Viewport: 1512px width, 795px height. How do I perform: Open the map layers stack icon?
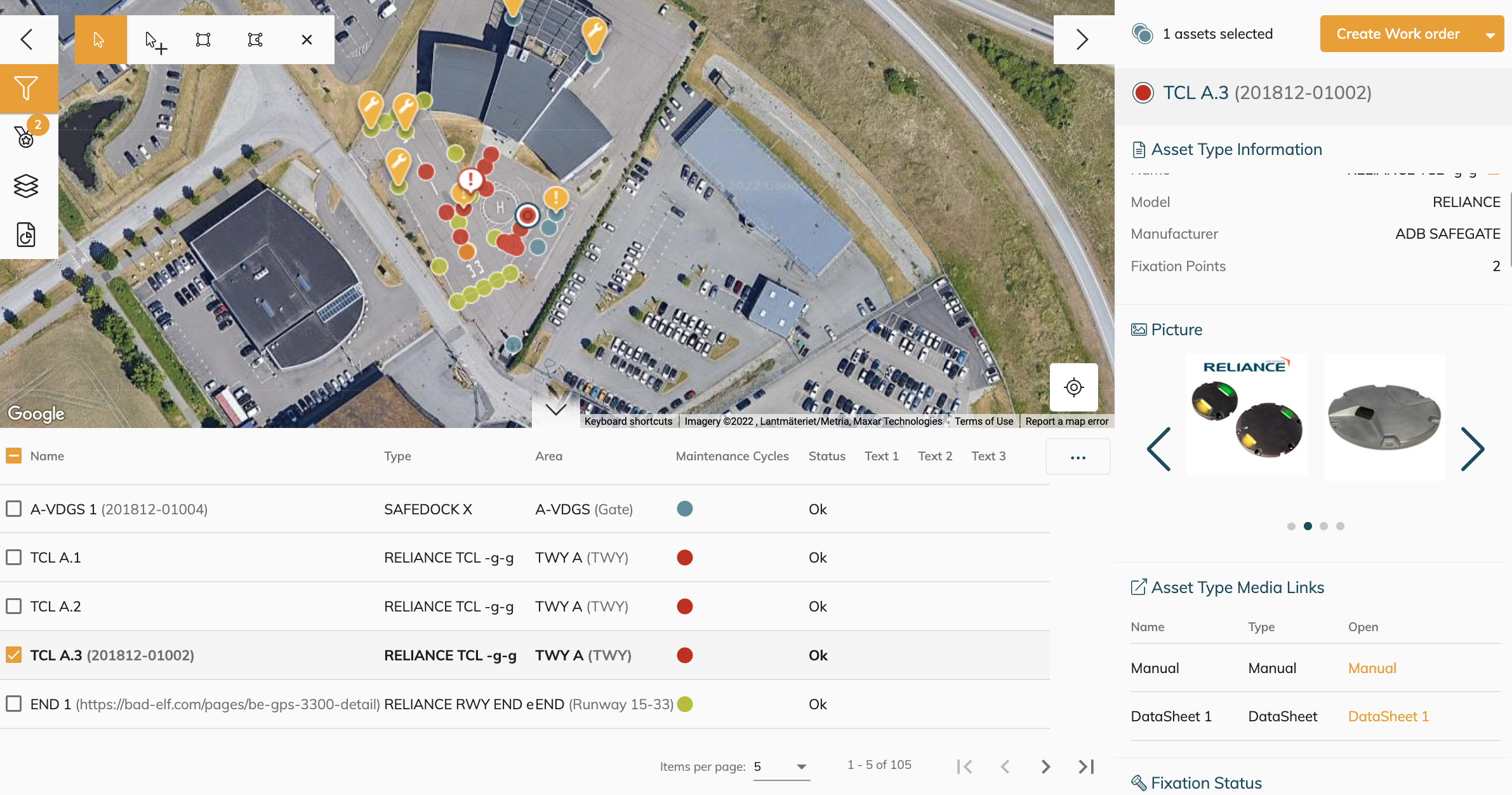[26, 186]
